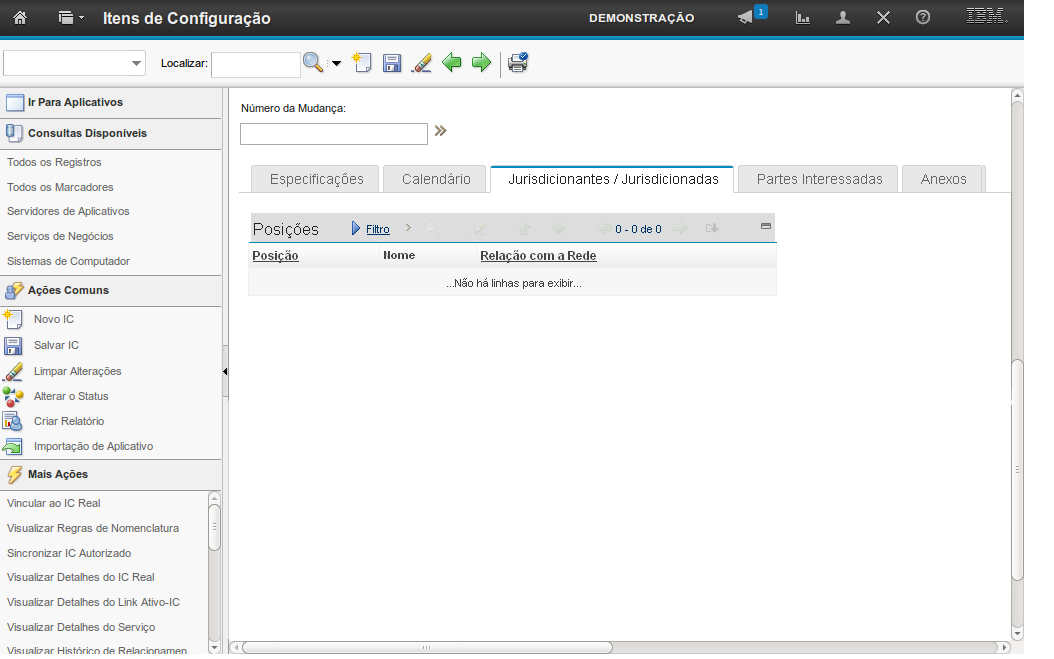The width and height of the screenshot is (1054, 659).
Task: Click the home icon in header
Action: [19, 18]
